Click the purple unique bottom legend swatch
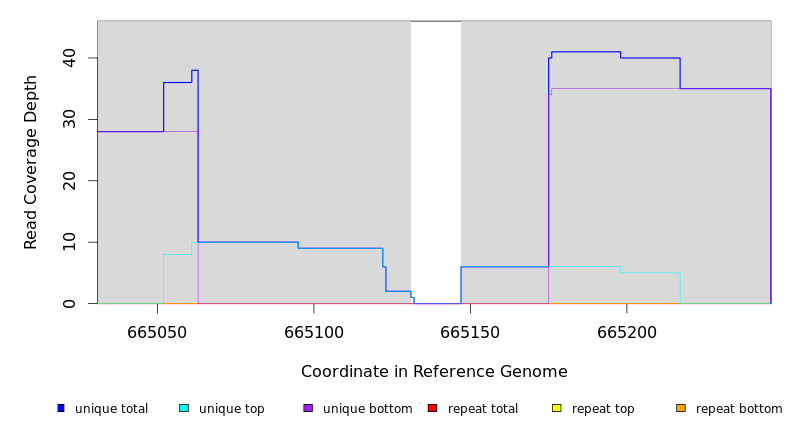This screenshot has width=792, height=432. pyautogui.click(x=308, y=408)
